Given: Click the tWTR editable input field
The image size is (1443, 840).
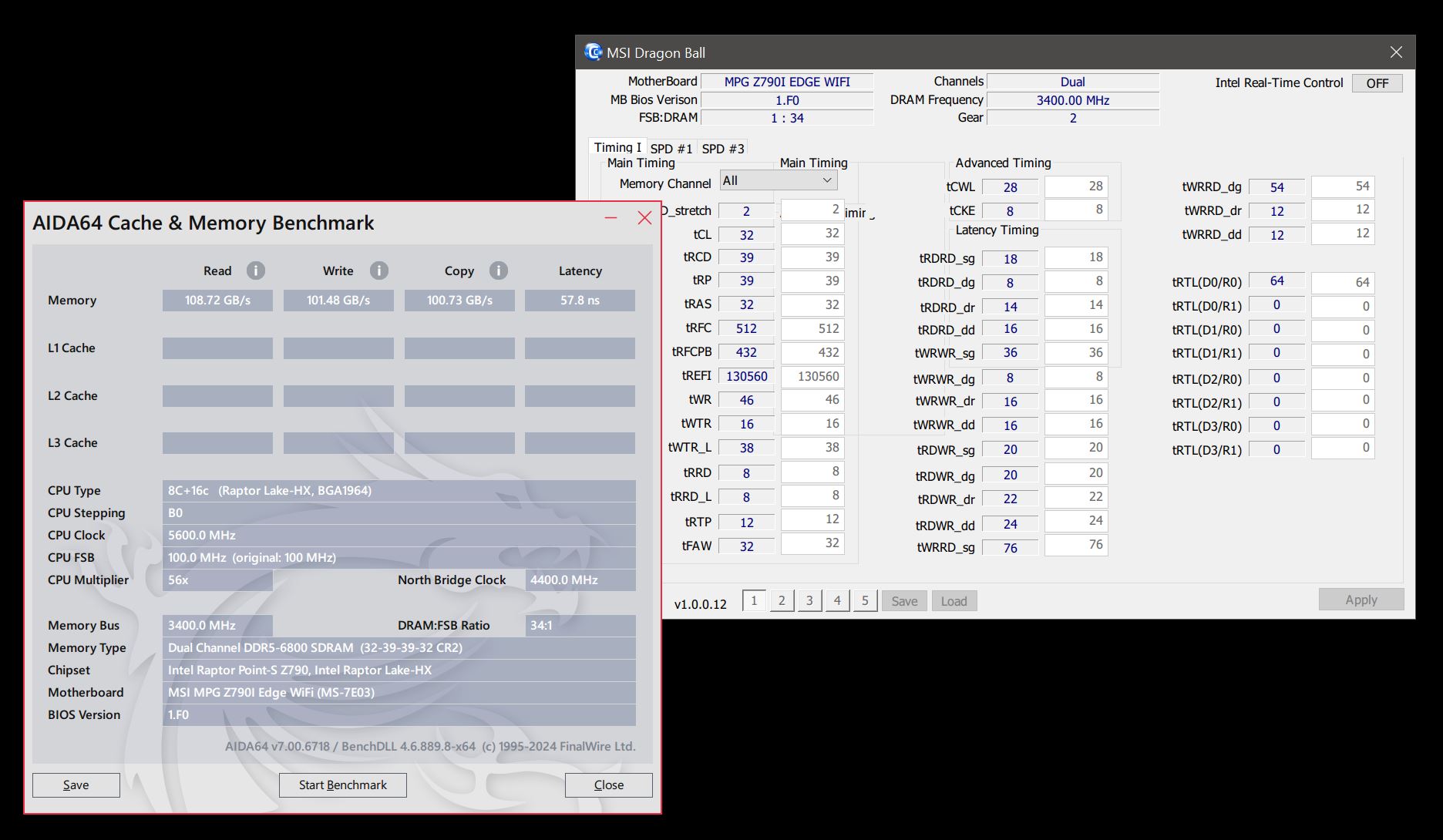Looking at the screenshot, I should [812, 424].
